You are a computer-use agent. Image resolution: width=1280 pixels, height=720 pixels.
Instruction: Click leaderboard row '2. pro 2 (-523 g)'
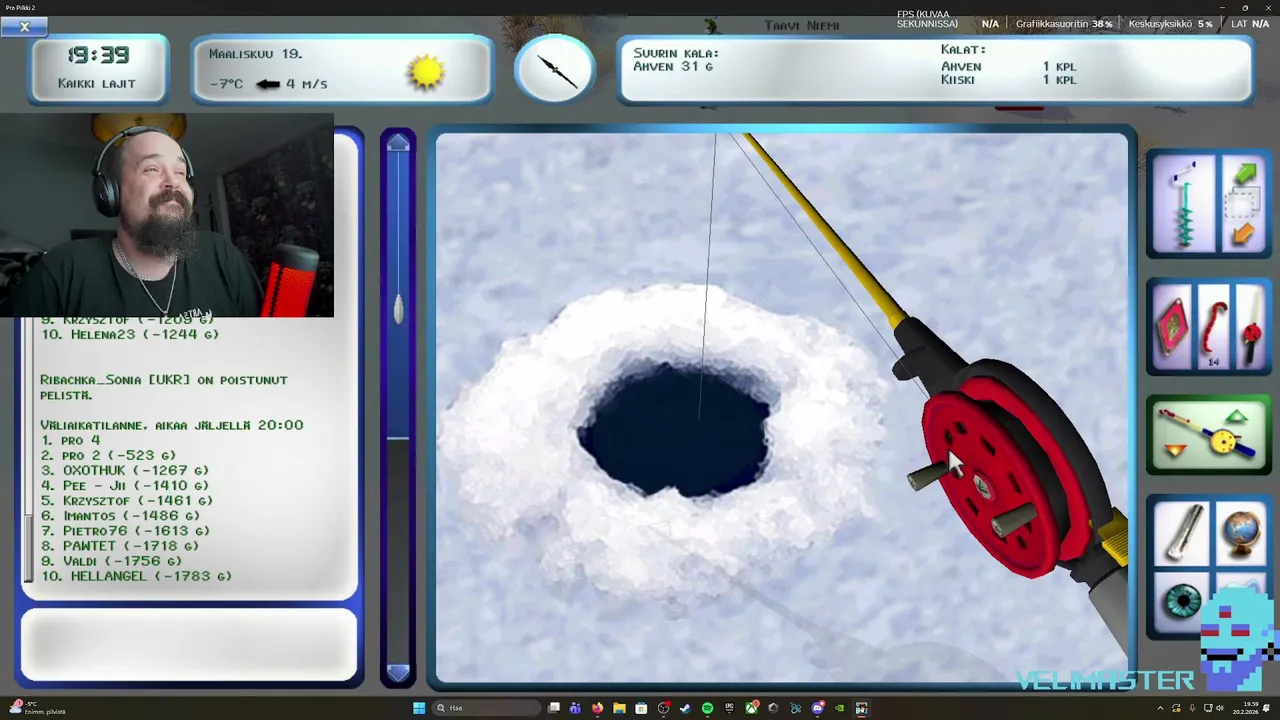(108, 455)
